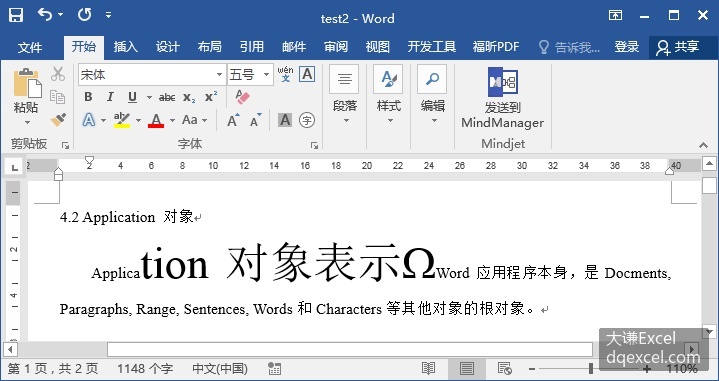Open the Aa change case menu
719x381 pixels.
(x=194, y=120)
